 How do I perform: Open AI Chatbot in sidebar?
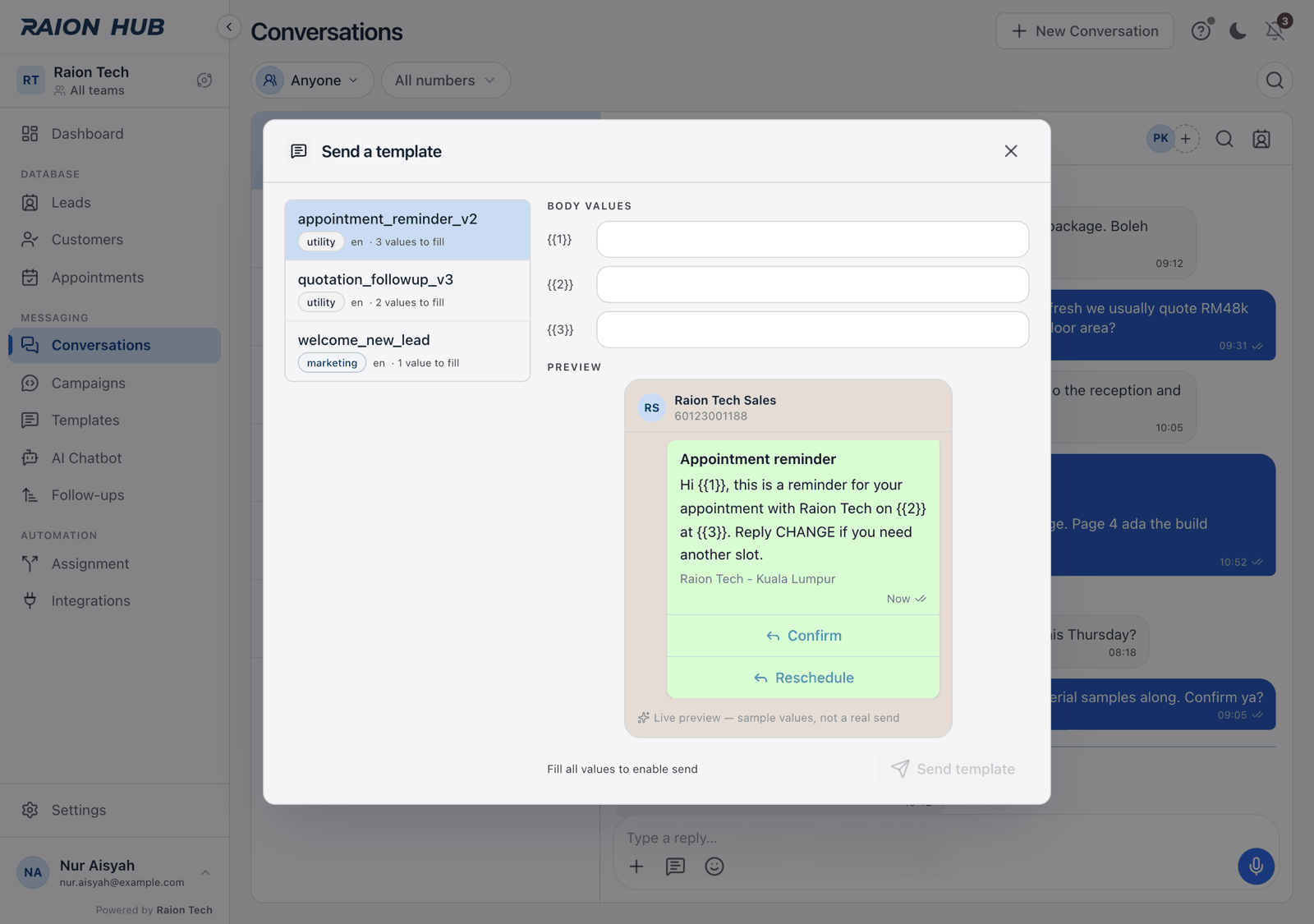[x=114, y=458]
